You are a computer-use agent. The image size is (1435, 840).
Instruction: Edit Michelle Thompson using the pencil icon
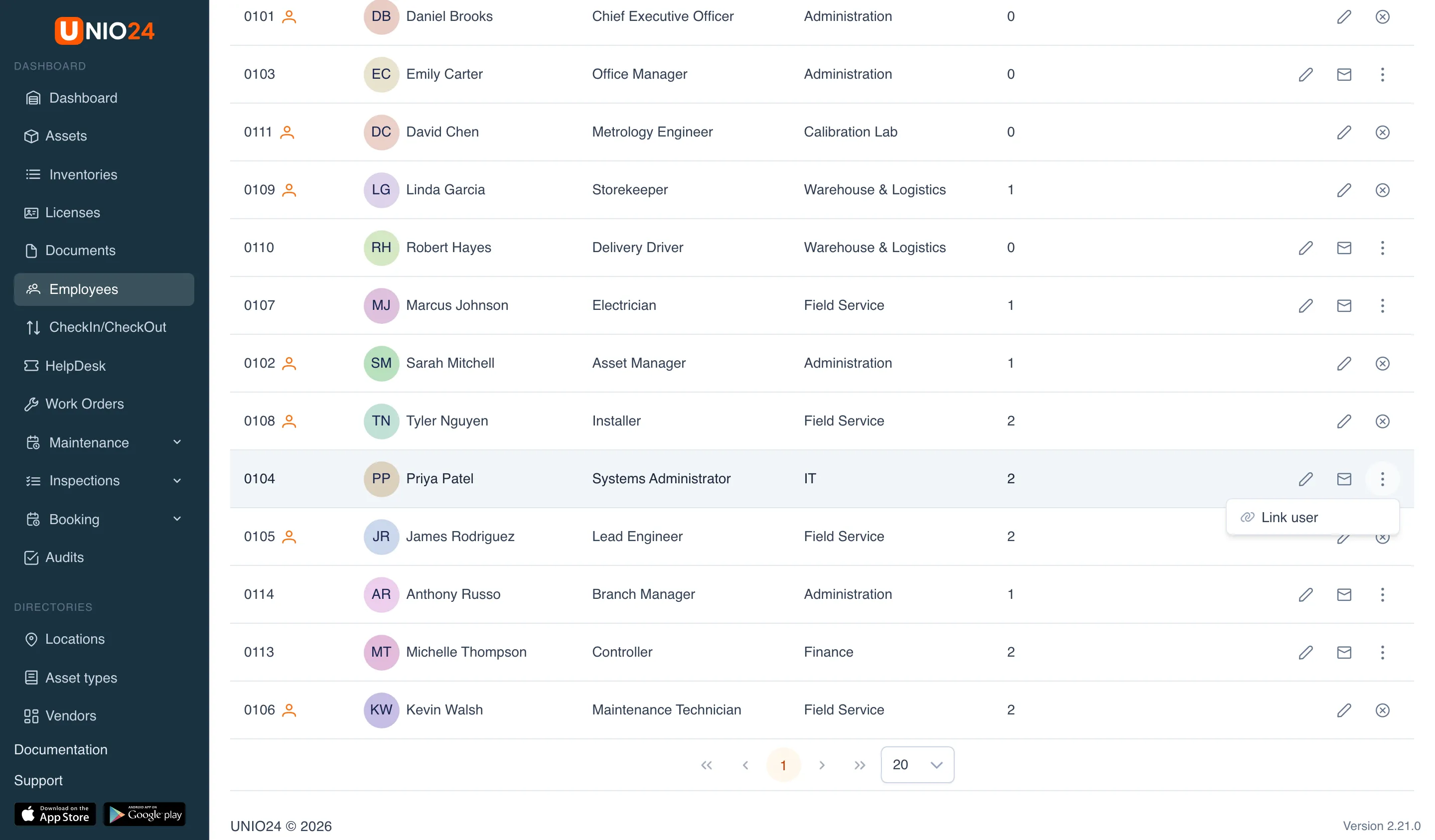[x=1305, y=653]
